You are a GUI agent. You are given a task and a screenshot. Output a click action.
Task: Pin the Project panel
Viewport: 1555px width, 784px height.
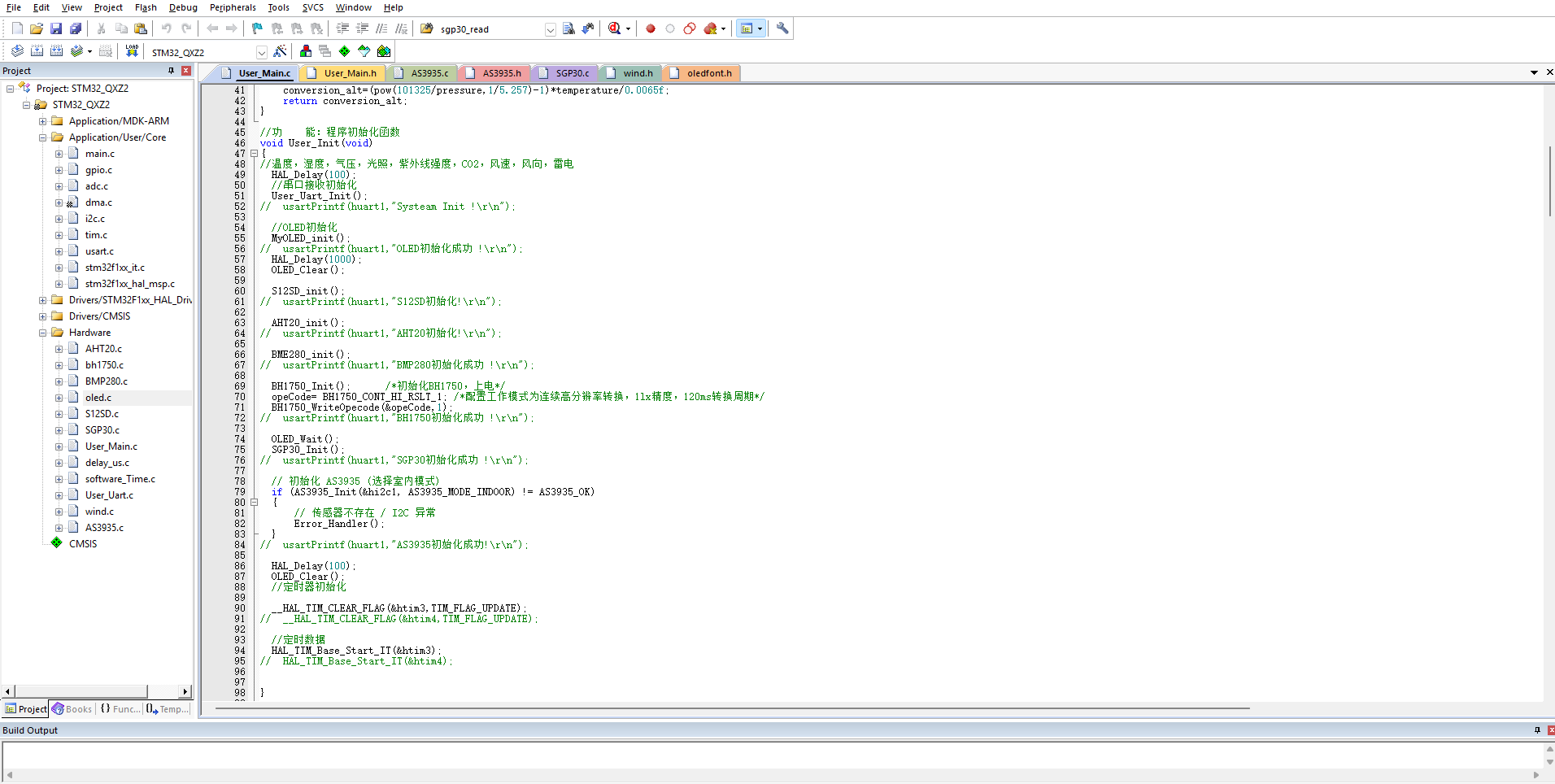pyautogui.click(x=171, y=71)
